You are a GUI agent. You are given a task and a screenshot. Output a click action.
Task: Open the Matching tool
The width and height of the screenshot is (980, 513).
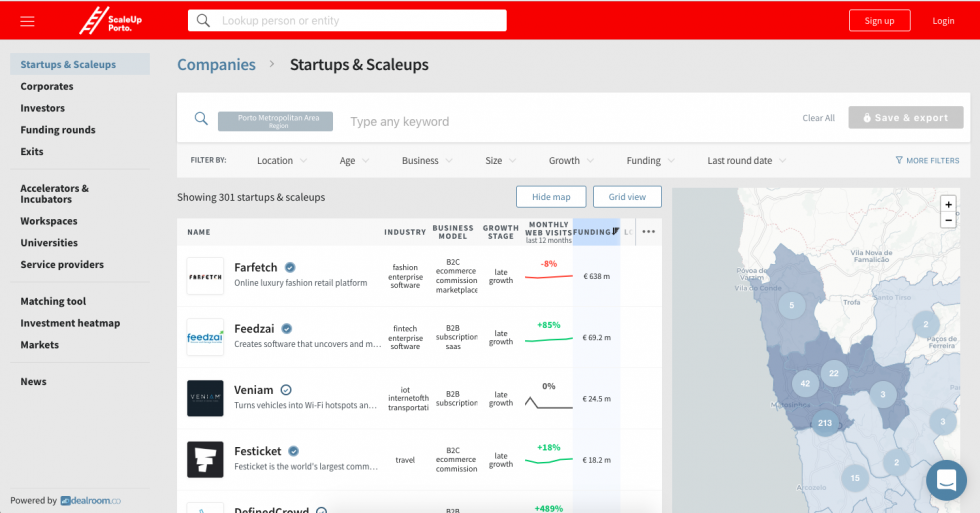tap(53, 301)
